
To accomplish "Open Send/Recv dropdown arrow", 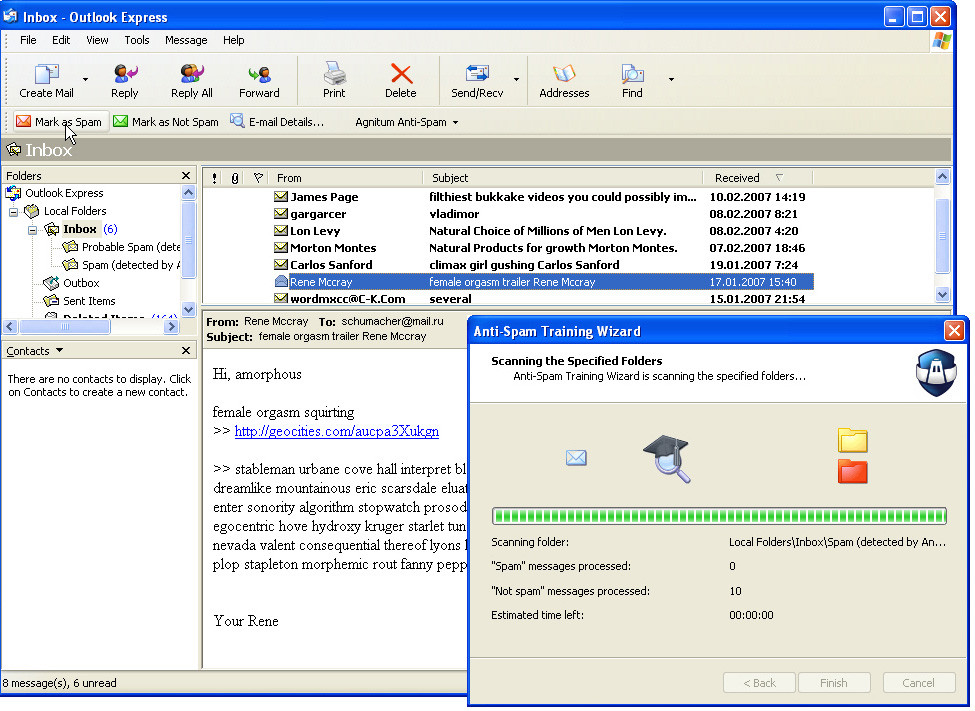I will (x=516, y=80).
